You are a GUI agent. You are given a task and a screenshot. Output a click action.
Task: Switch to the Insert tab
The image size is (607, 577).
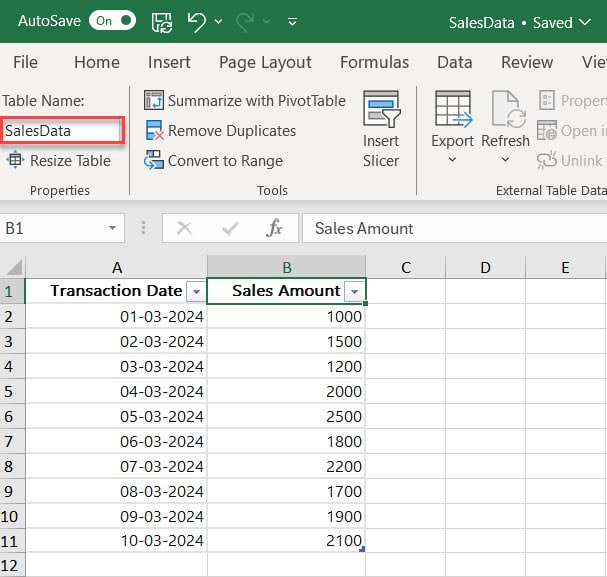(x=169, y=62)
